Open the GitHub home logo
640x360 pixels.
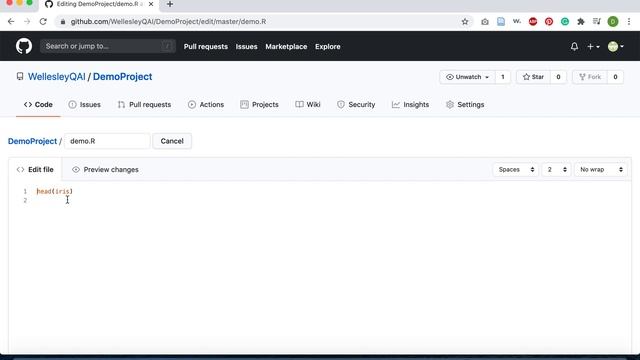pos(24,46)
